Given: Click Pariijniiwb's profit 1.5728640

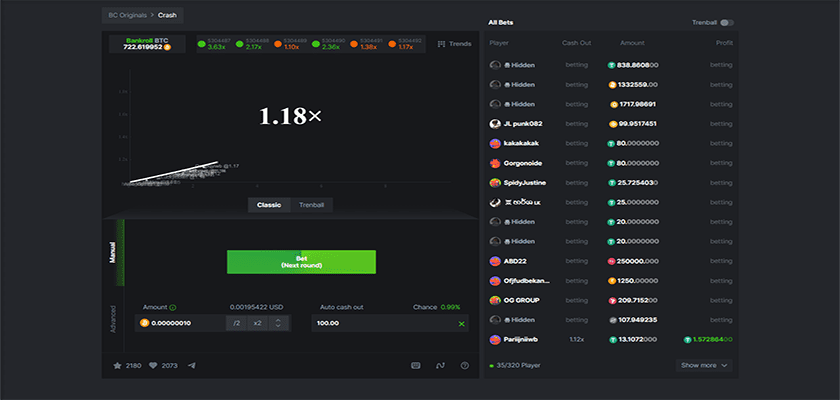Looking at the screenshot, I should click(708, 339).
